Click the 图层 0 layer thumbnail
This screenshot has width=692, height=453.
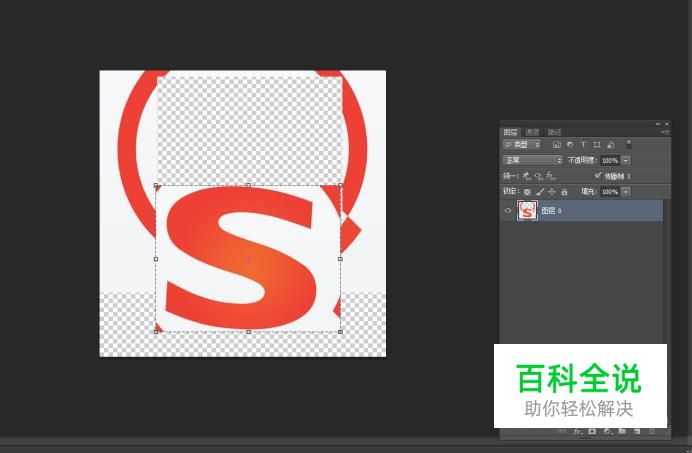pyautogui.click(x=527, y=211)
